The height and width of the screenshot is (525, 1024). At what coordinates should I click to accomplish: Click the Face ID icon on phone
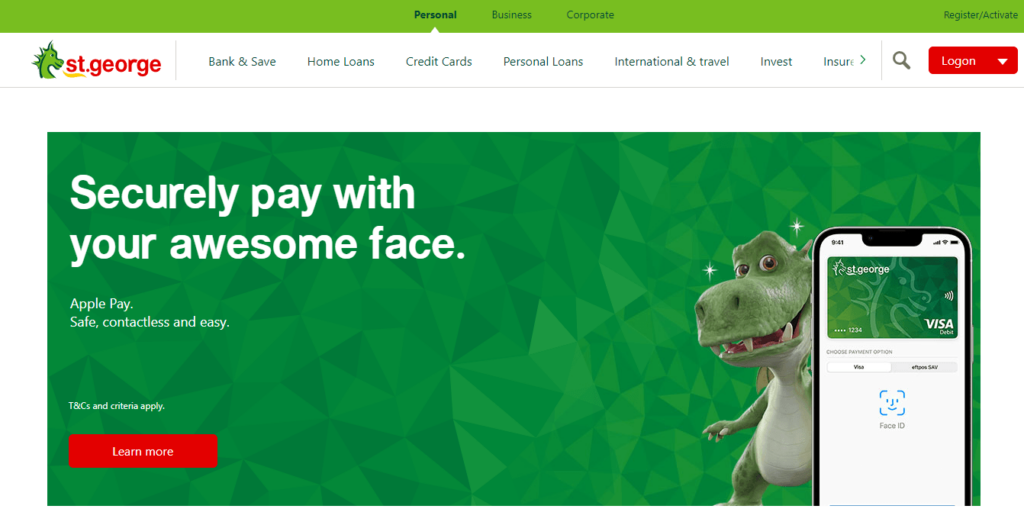(892, 403)
